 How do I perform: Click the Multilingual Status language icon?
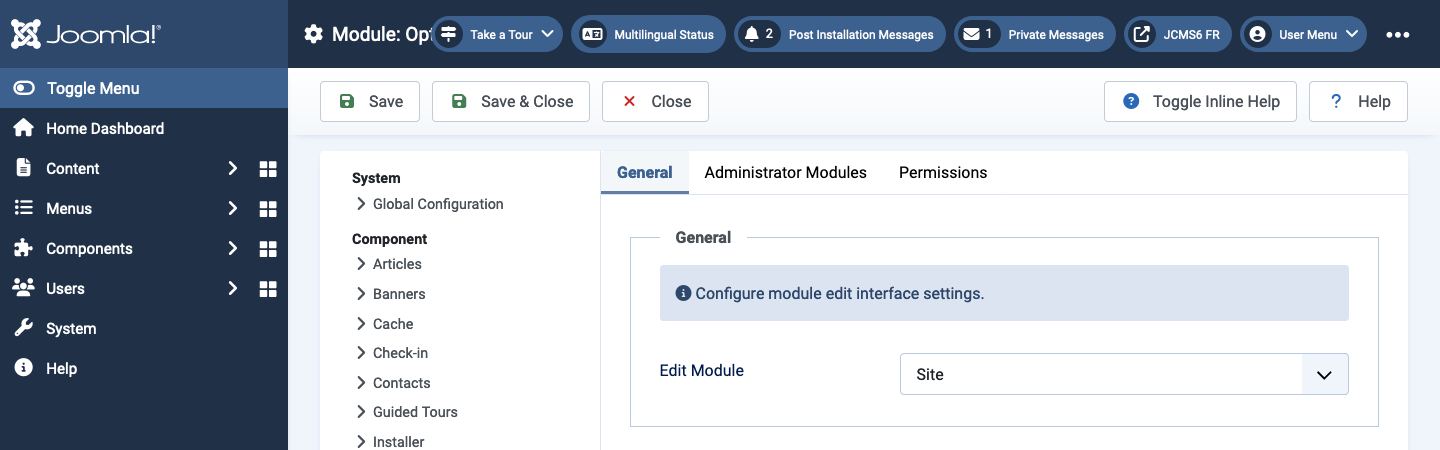pos(592,34)
